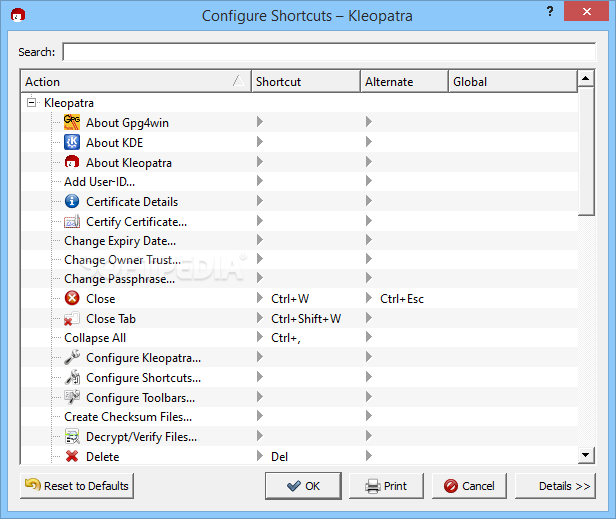Viewport: 616px width, 519px height.
Task: Click the Print button
Action: (x=387, y=486)
